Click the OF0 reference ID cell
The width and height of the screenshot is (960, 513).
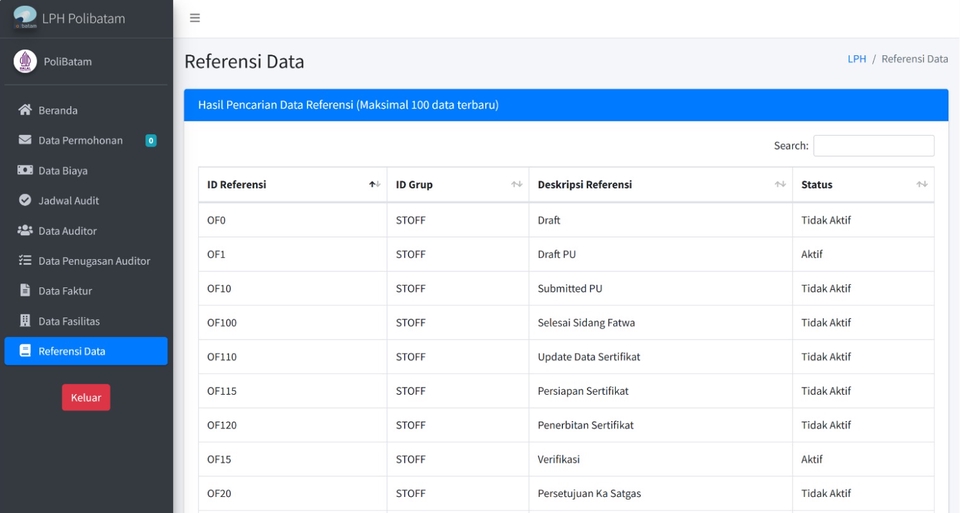coord(293,220)
